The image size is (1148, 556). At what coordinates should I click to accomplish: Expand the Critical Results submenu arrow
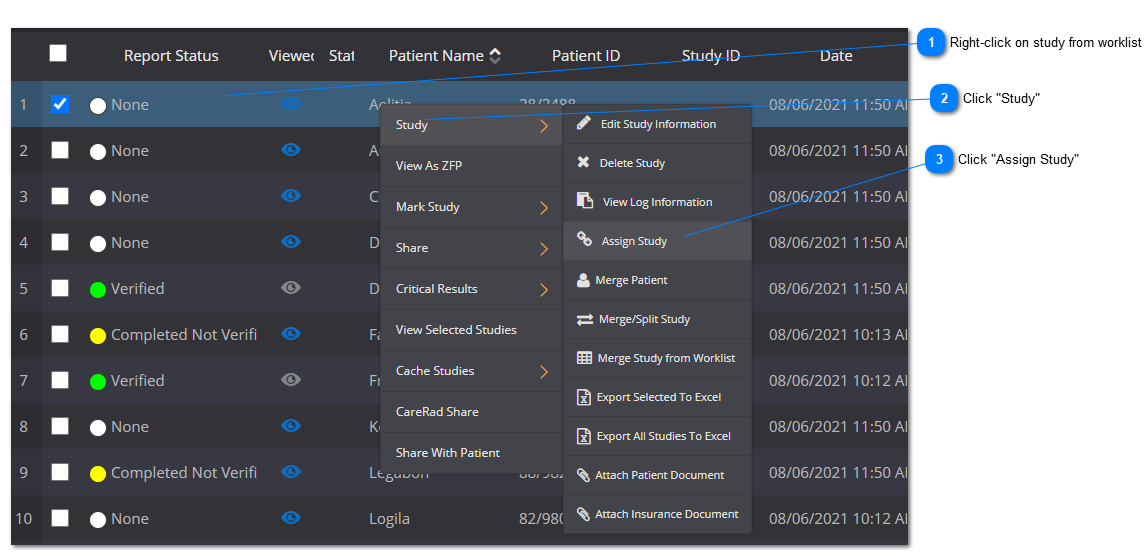click(x=544, y=290)
